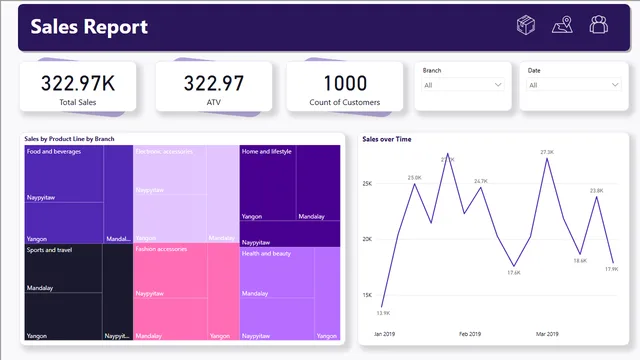Click Electronic accessories Naypyitaw tile
Screen dimensions: 640x360
pos(170,170)
